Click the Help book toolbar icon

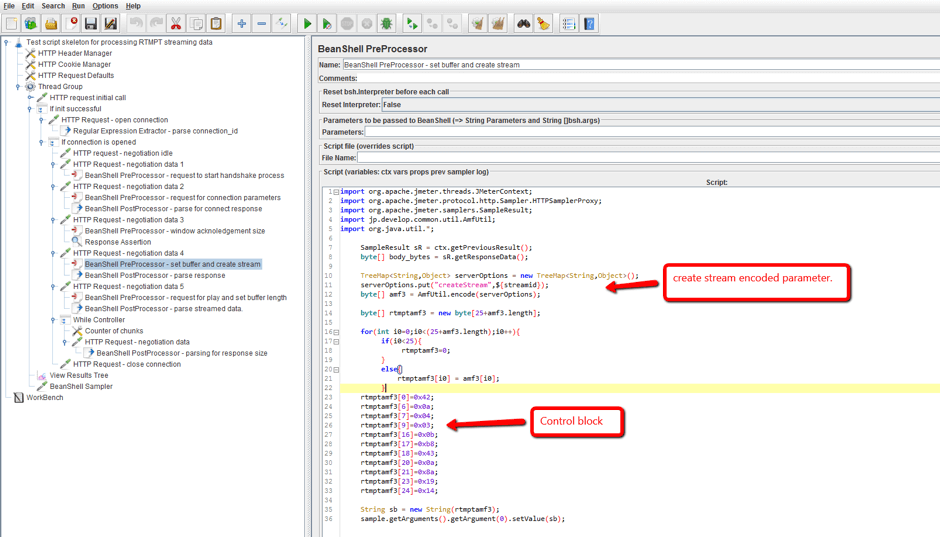coord(589,24)
